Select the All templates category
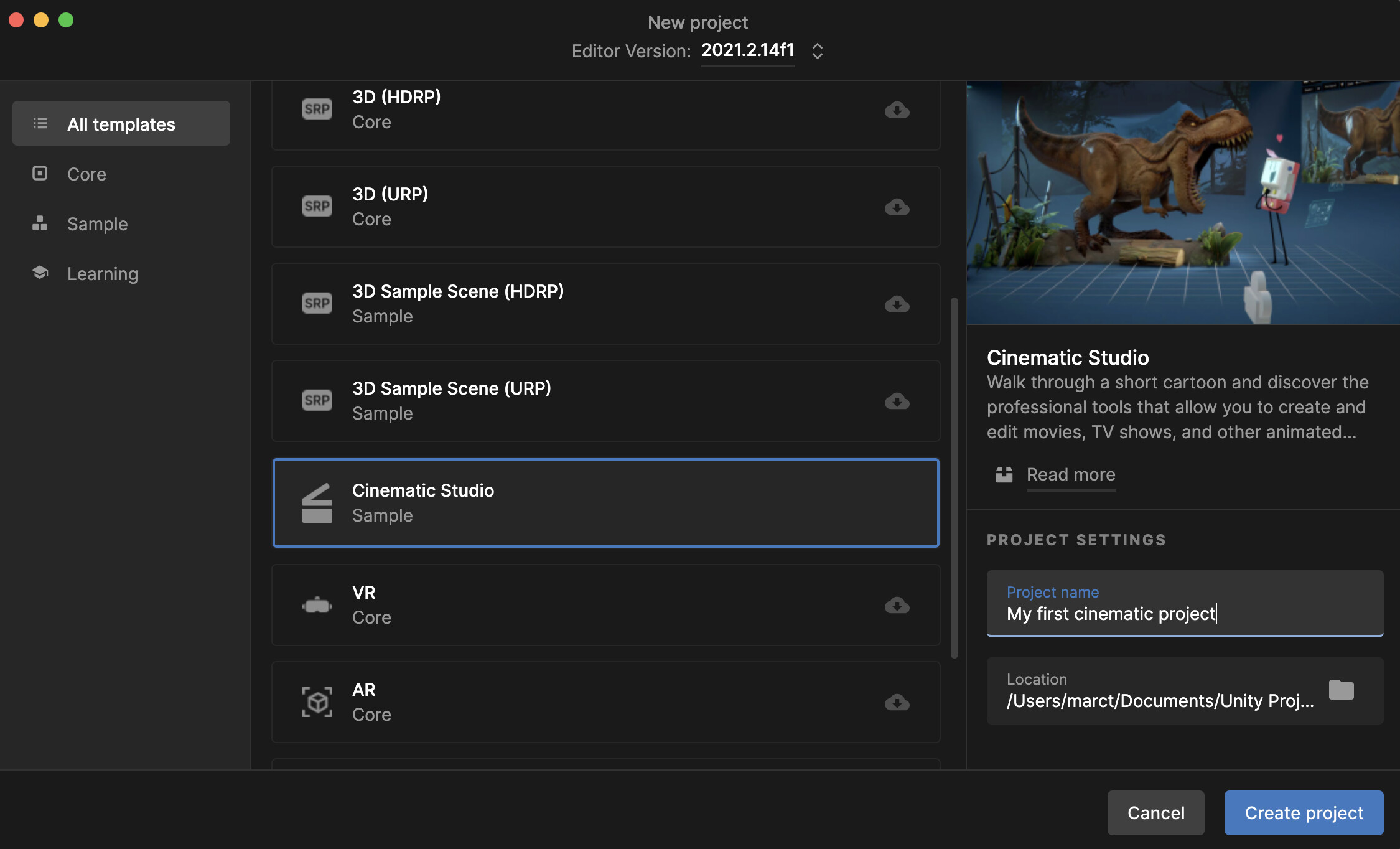1400x849 pixels. (x=121, y=123)
